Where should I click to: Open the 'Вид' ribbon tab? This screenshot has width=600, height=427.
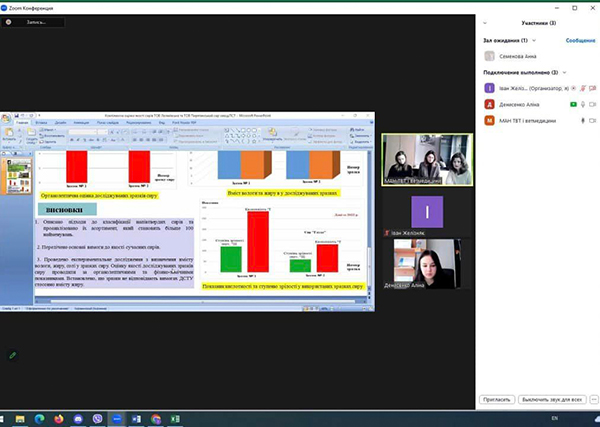162,123
